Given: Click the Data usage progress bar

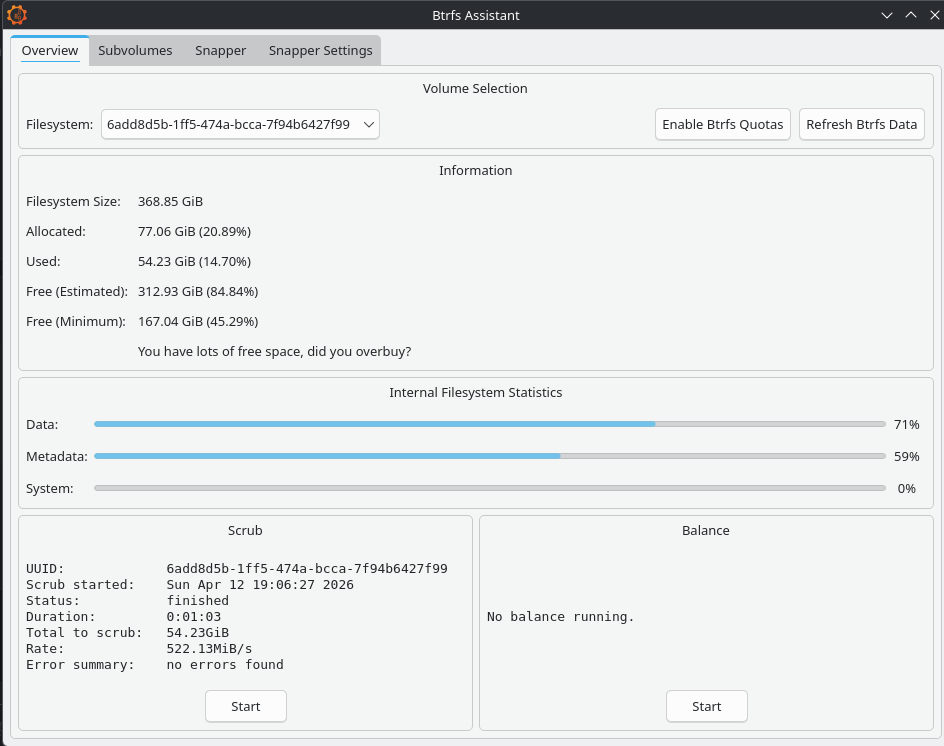Looking at the screenshot, I should click(489, 424).
